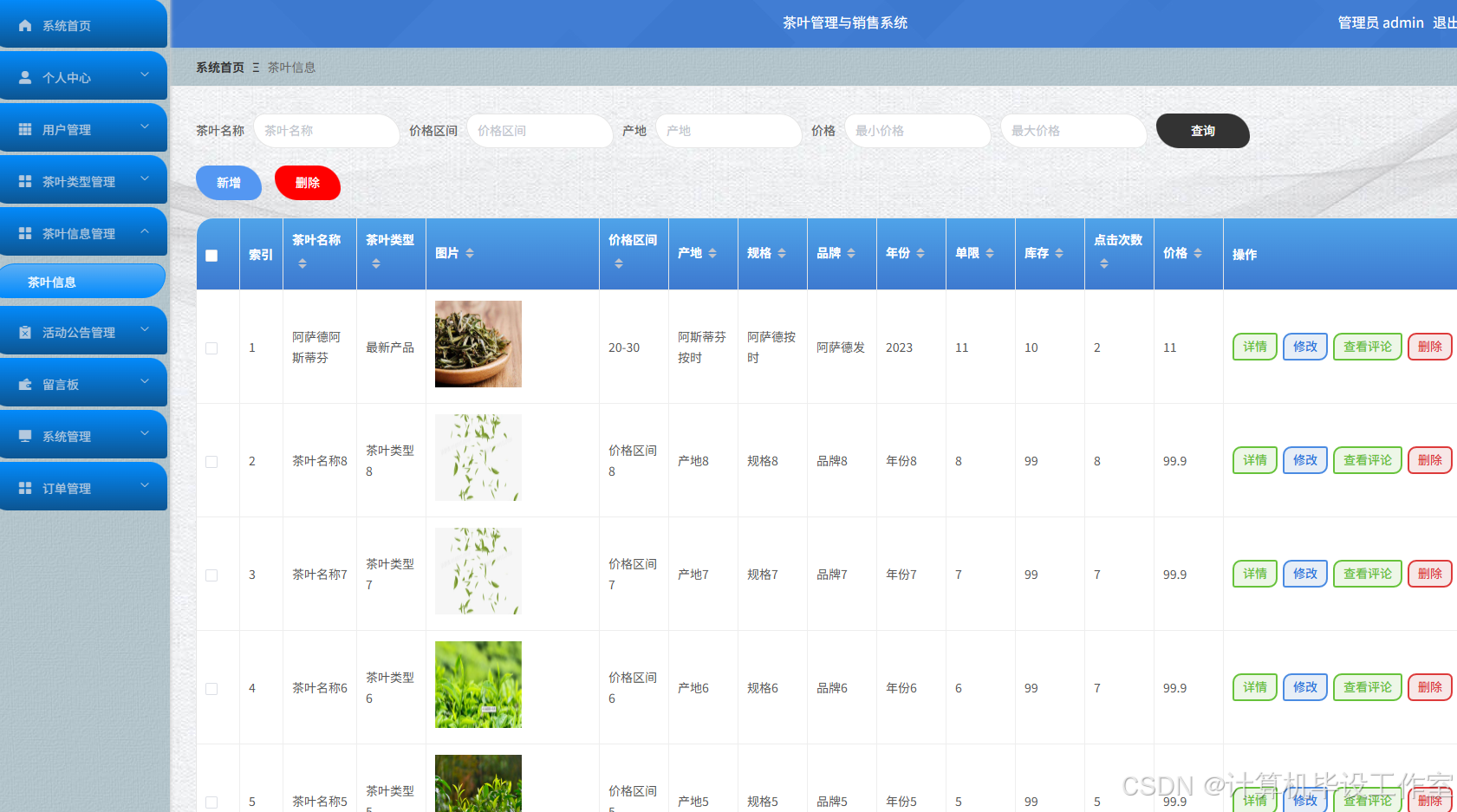Sort table by 年份 column arrows
This screenshot has width=1457, height=812.
[x=920, y=253]
